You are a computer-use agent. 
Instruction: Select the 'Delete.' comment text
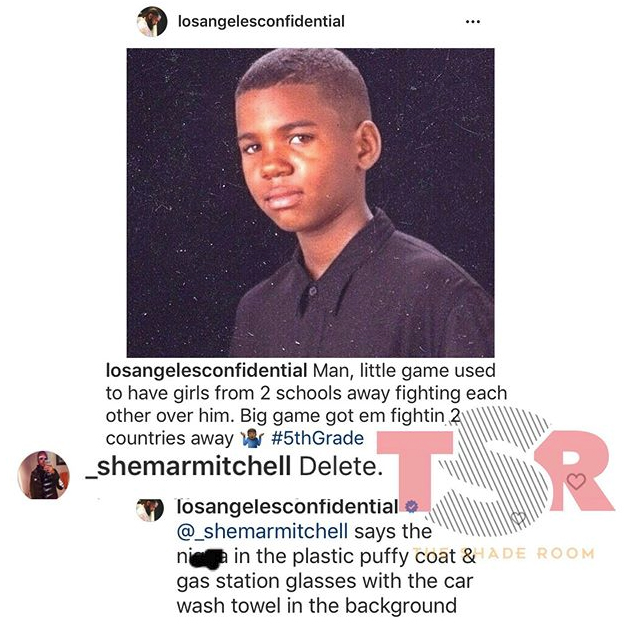tap(341, 466)
